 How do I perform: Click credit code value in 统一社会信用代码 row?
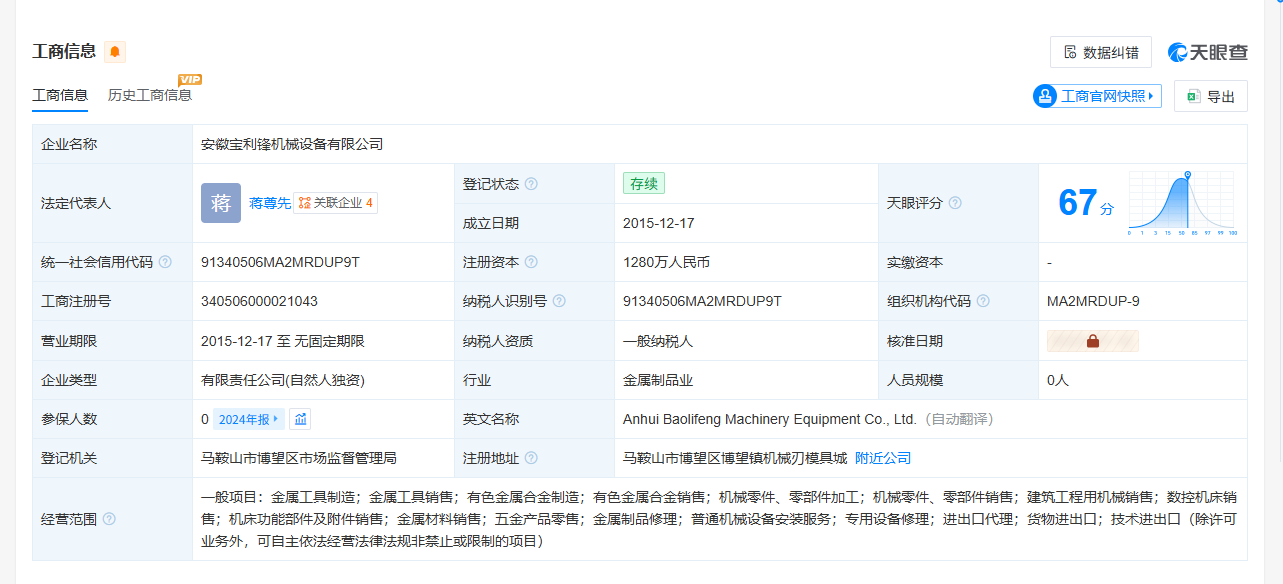click(x=280, y=262)
